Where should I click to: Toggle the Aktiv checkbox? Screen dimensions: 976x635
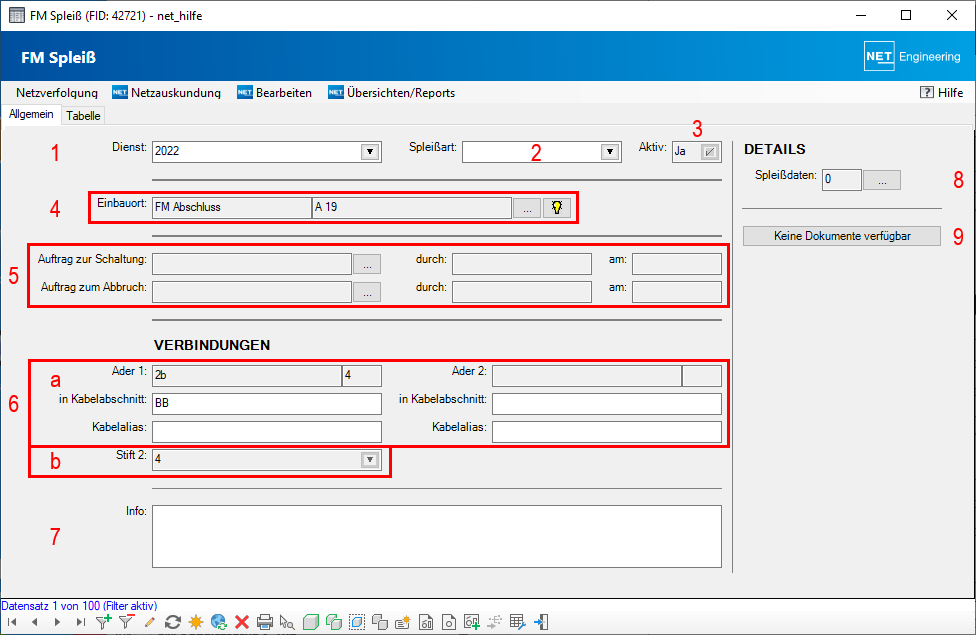tap(710, 152)
